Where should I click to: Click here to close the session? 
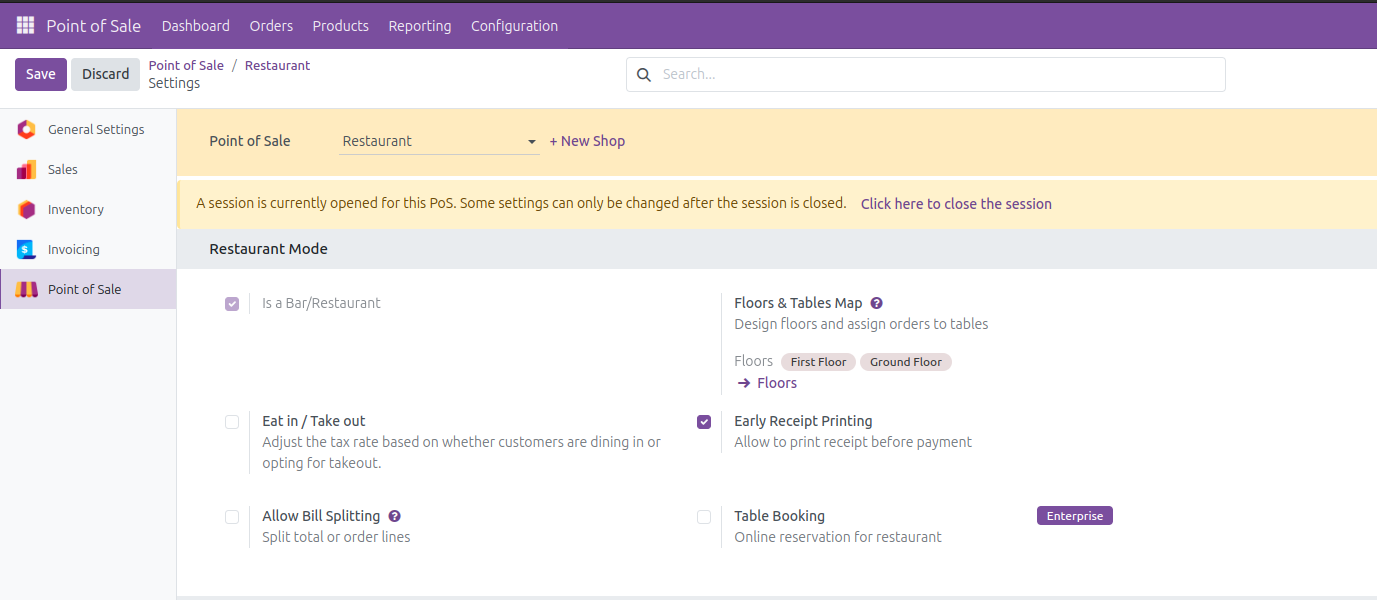(x=956, y=203)
